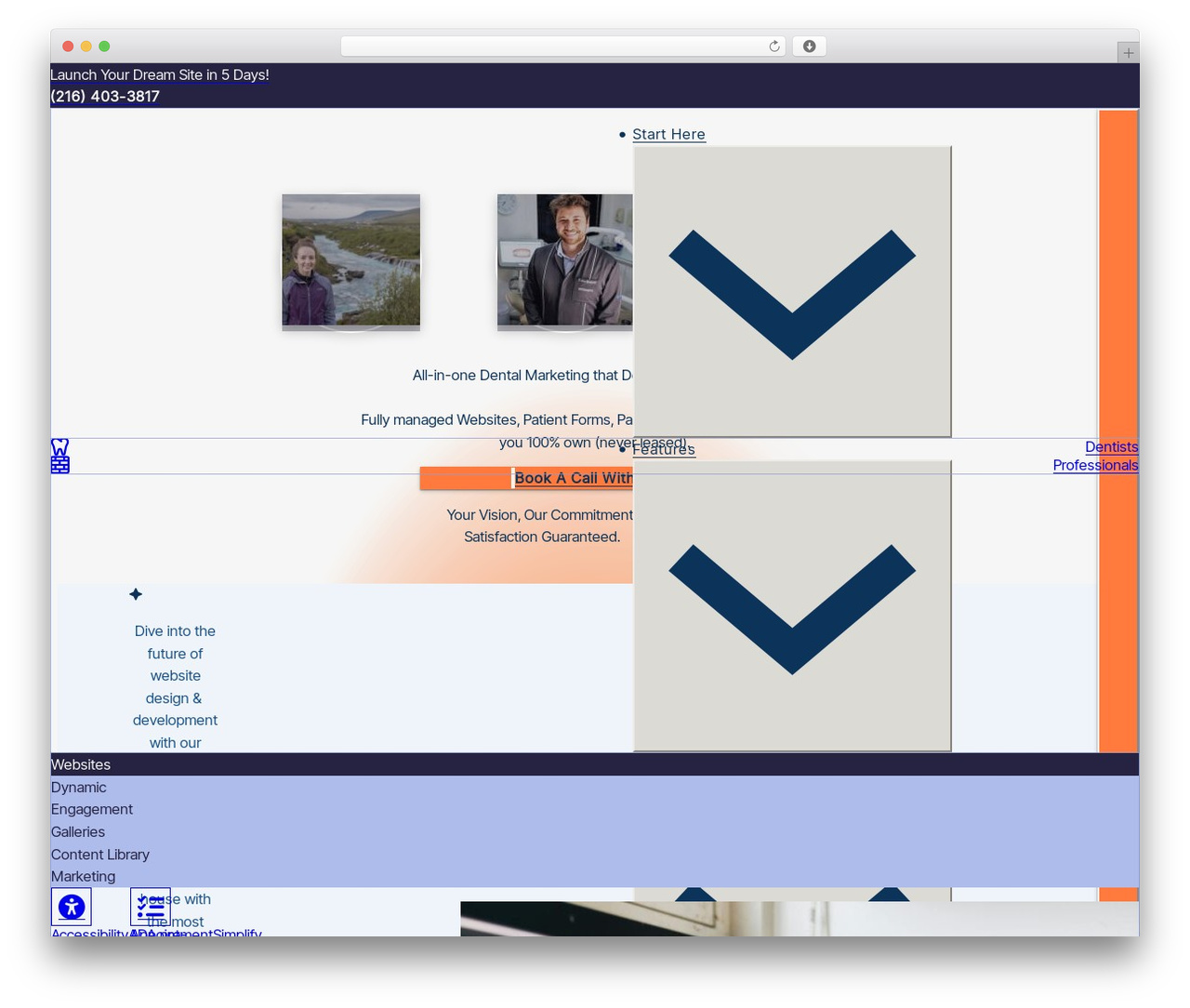Viewport: 1190px width, 1008px height.
Task: Select Content Library entry
Action: (x=100, y=855)
